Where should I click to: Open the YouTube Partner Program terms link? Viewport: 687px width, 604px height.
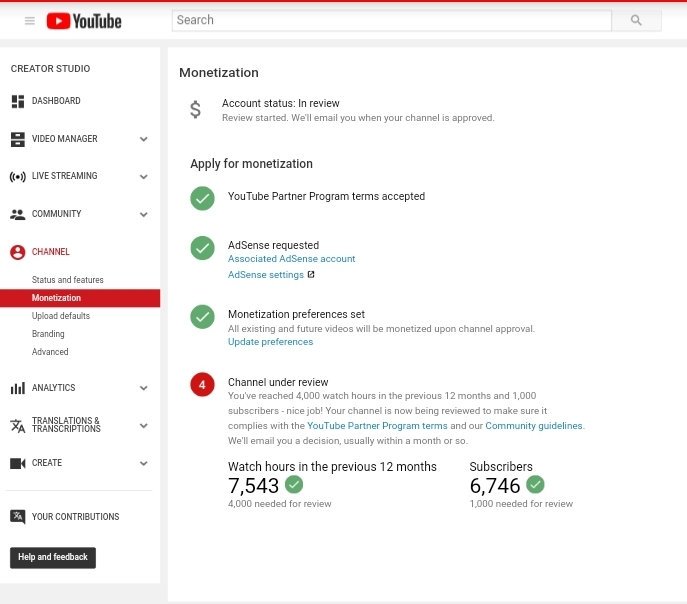(x=377, y=426)
